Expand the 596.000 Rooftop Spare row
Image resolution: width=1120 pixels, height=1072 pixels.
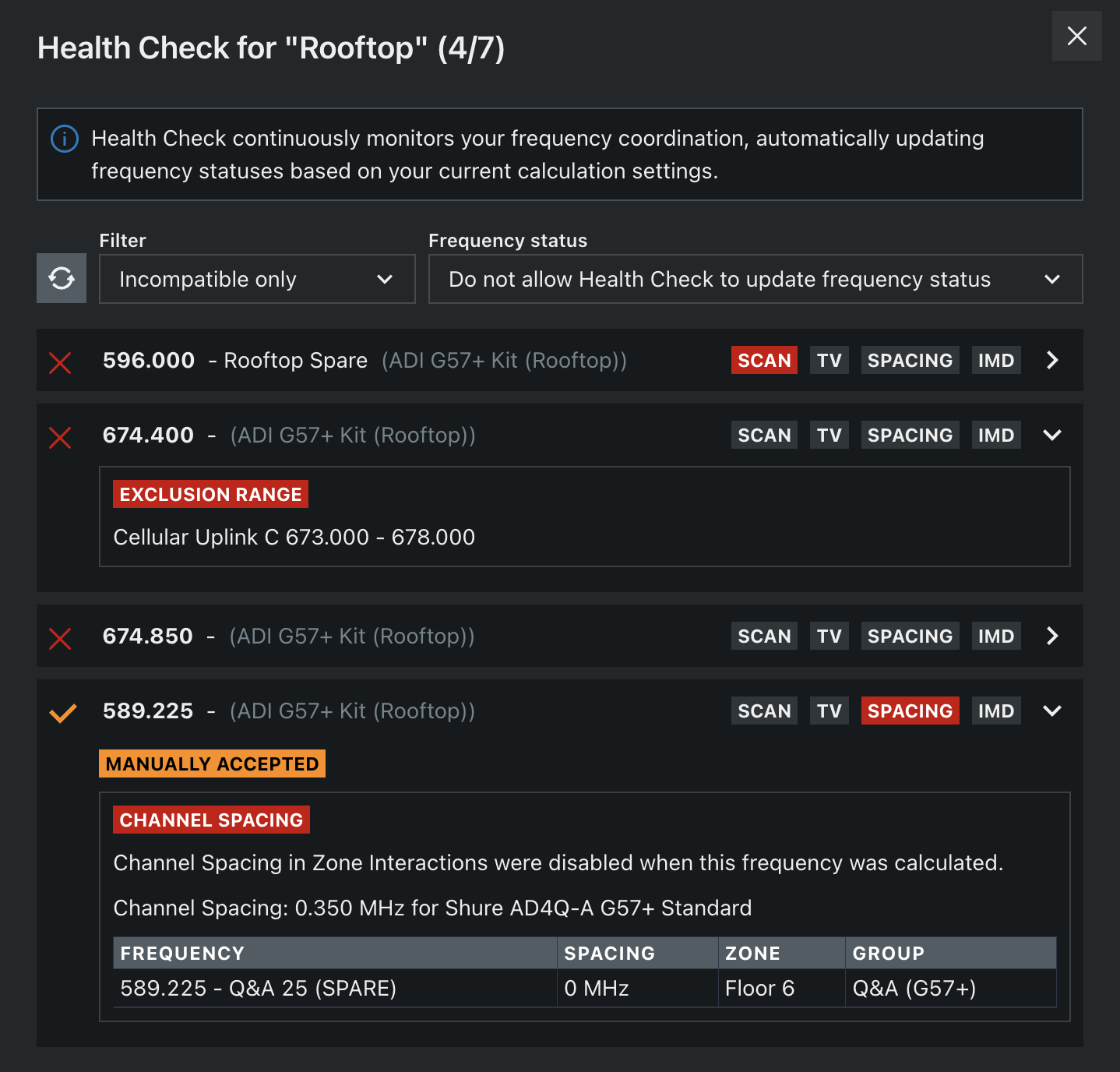tap(1052, 360)
